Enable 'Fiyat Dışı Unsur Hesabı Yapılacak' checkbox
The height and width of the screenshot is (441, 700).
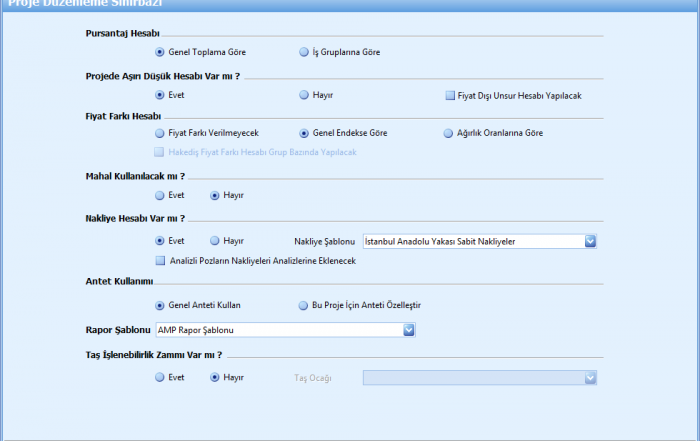click(450, 96)
